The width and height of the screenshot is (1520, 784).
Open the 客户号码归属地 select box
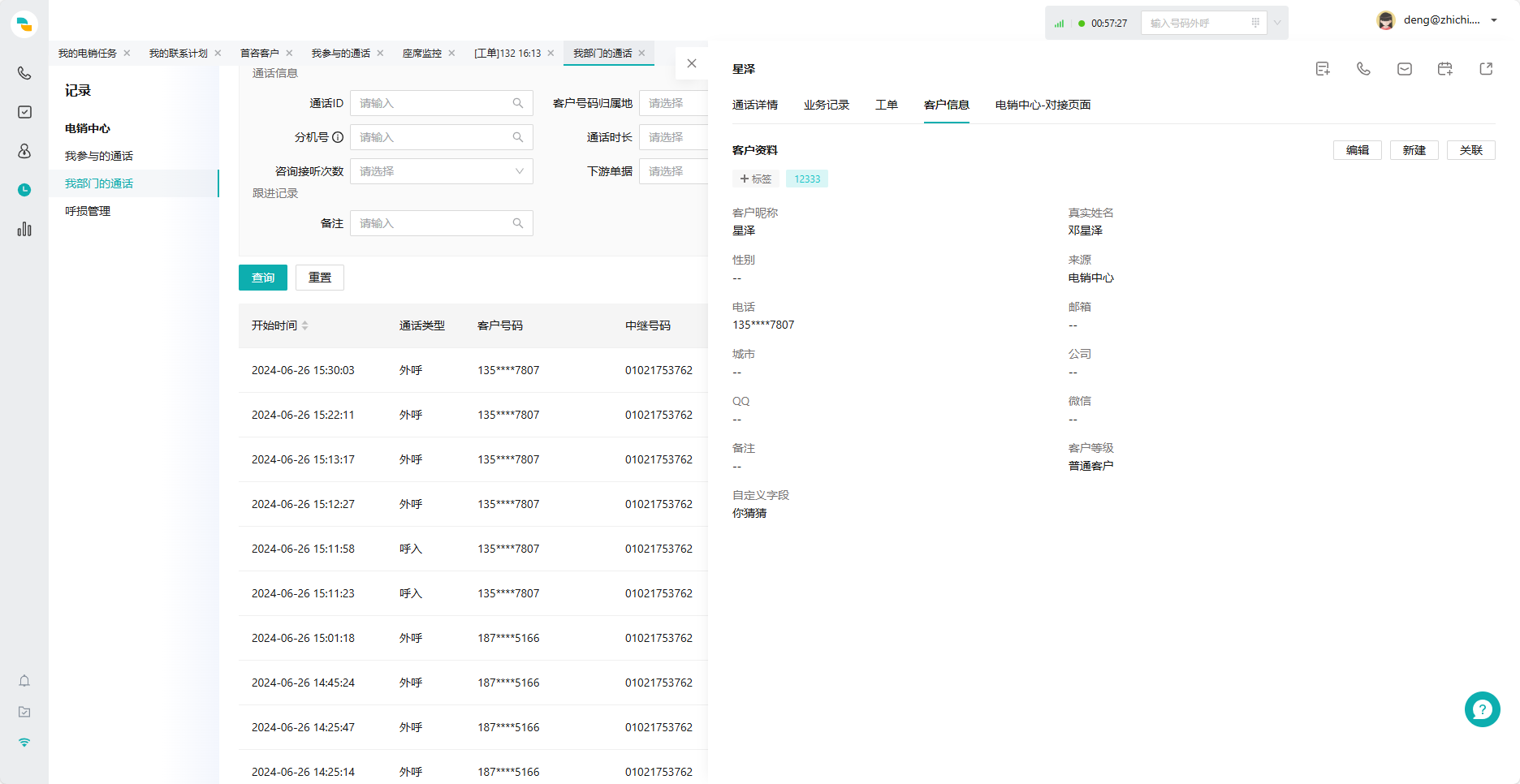pos(673,103)
